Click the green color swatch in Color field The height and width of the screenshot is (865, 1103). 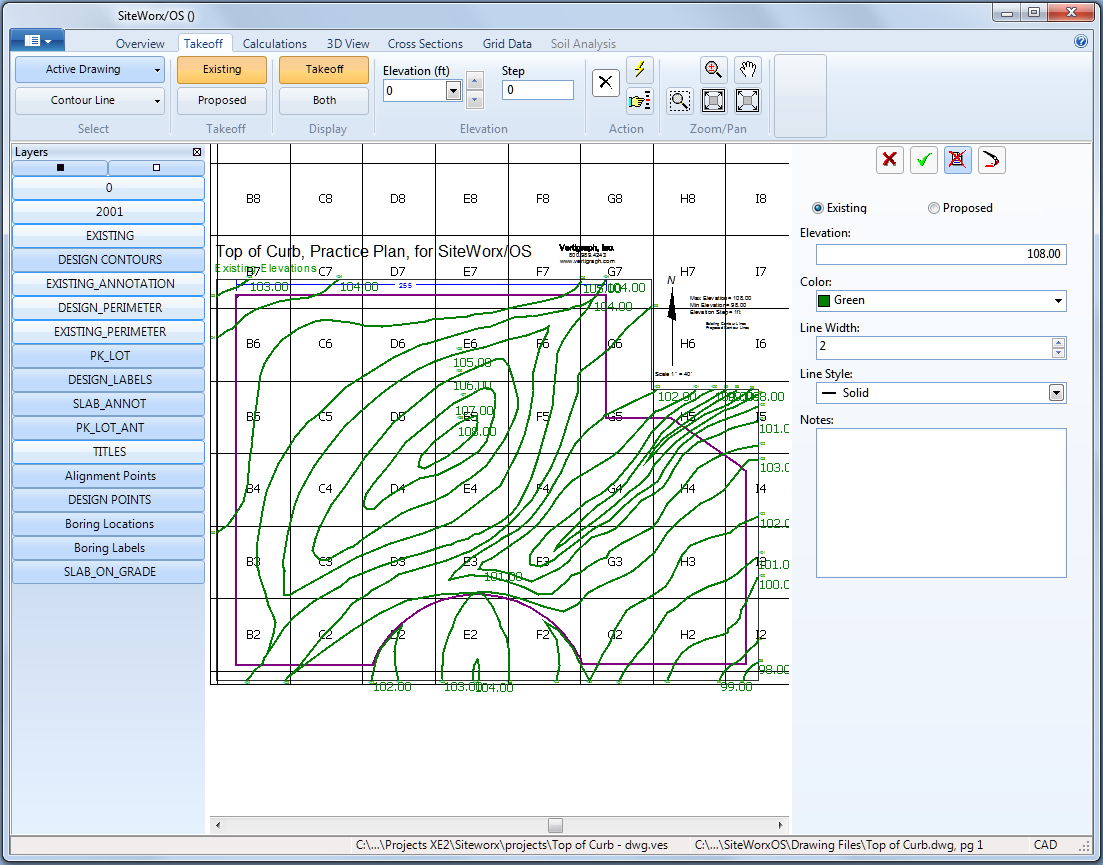(824, 301)
